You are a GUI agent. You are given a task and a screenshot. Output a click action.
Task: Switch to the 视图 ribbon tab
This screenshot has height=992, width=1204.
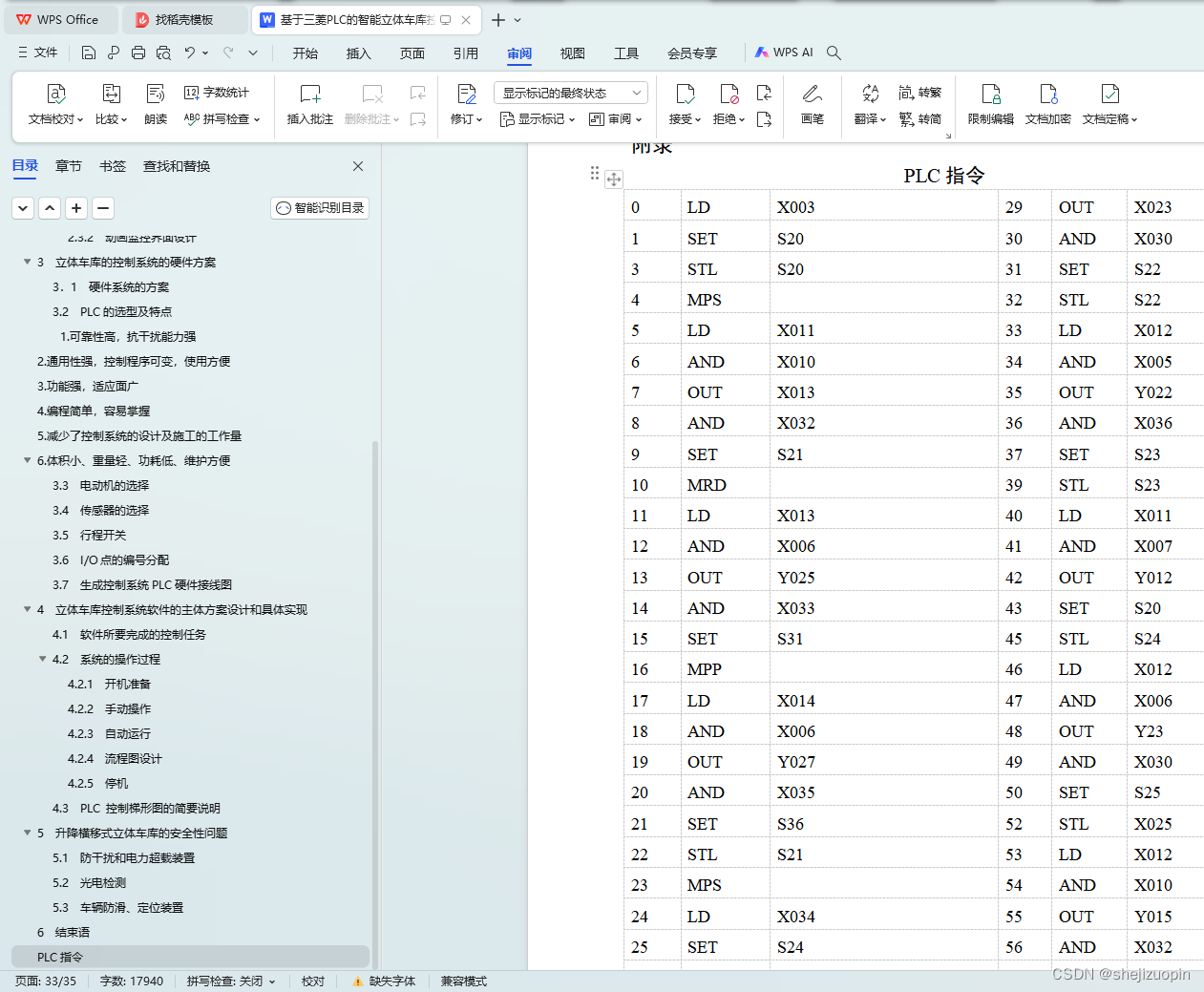[x=573, y=53]
